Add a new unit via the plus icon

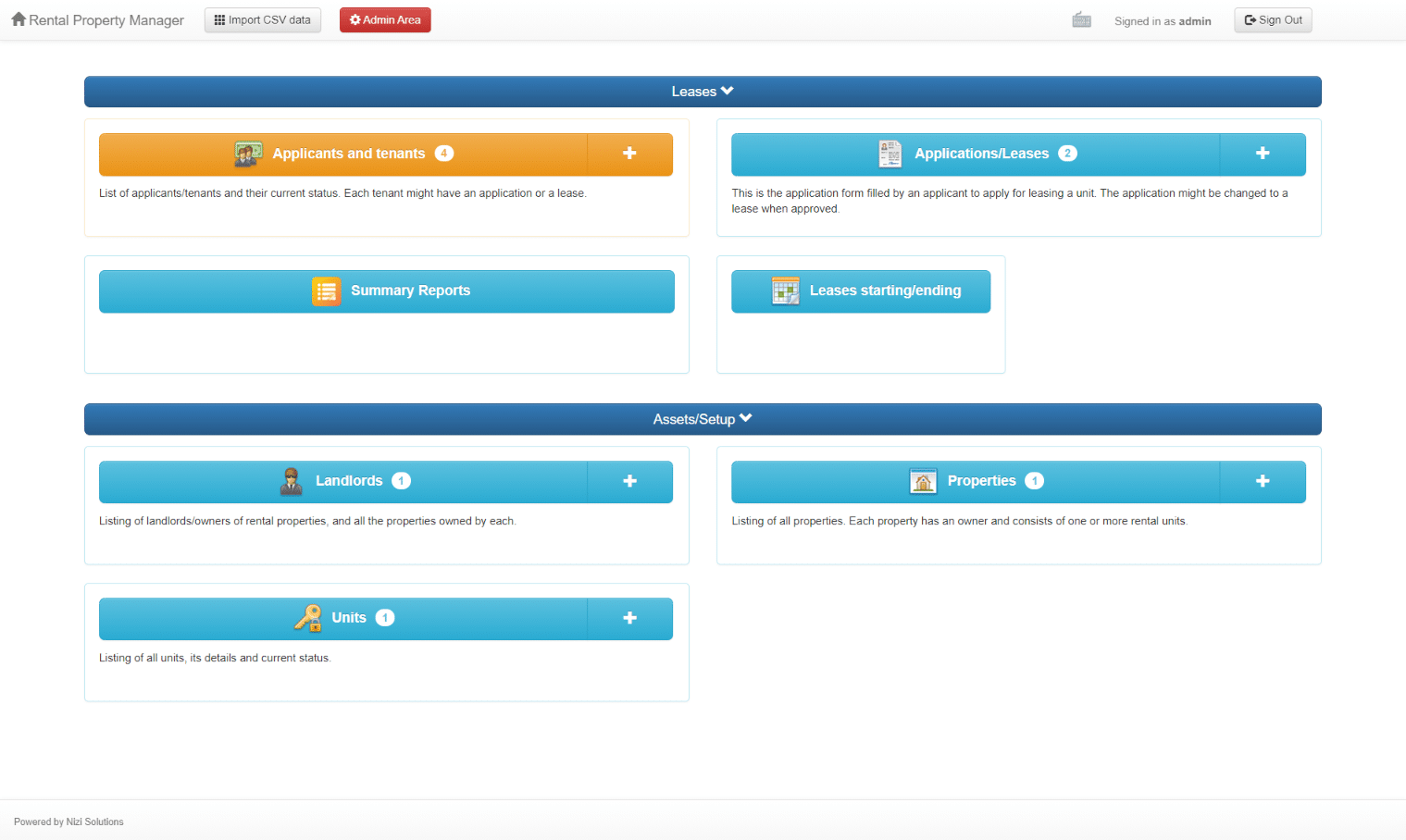pos(629,618)
